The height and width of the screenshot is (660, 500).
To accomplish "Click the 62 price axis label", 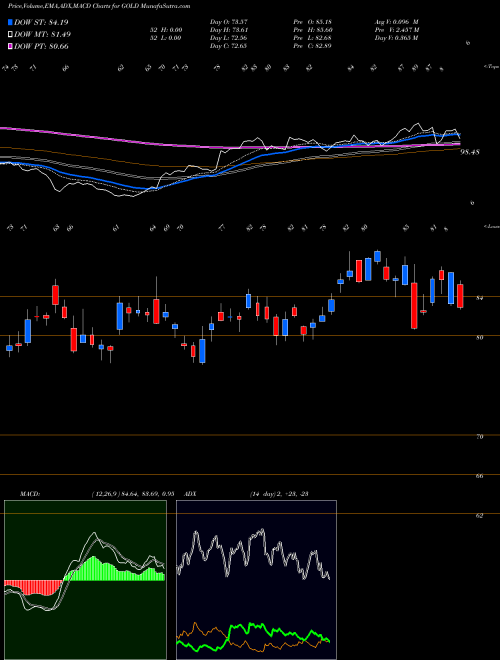I will (479, 516).
